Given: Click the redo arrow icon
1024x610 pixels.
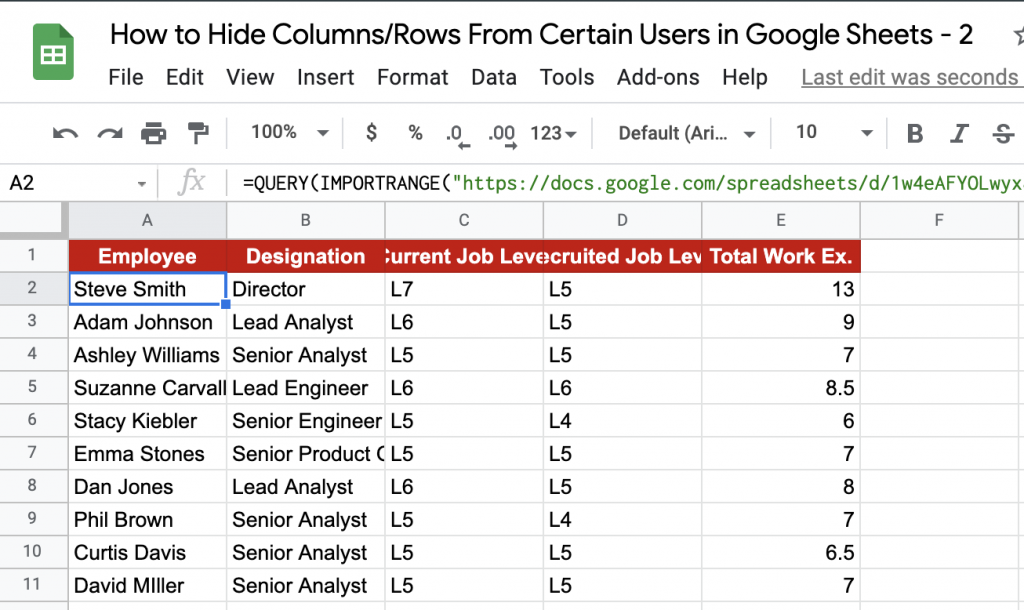Looking at the screenshot, I should (109, 133).
